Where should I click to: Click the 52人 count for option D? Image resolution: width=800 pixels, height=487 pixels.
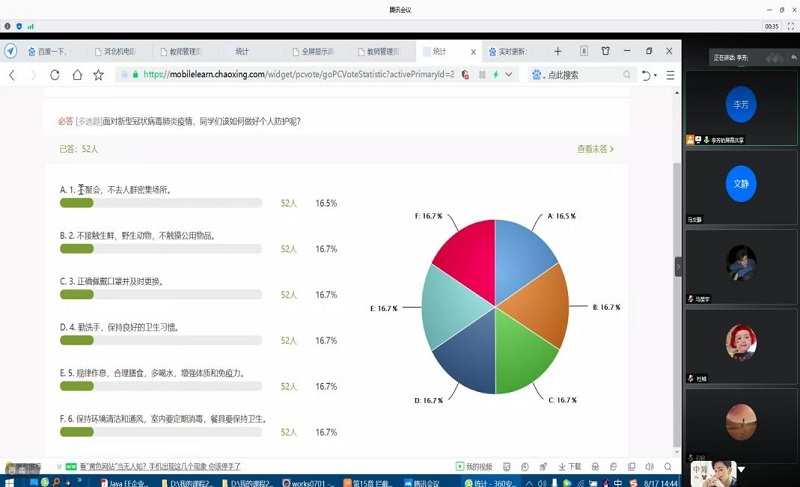289,341
